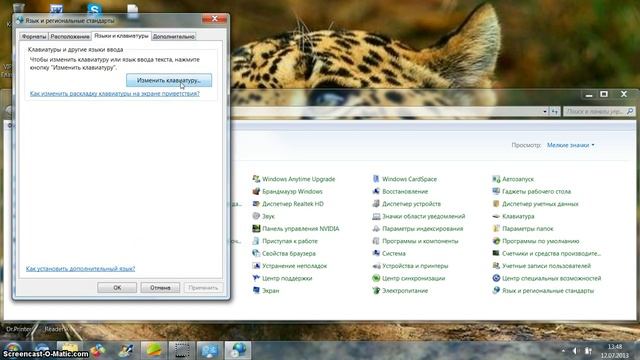
Task: Switch to the Дополнительно tab
Action: coord(173,36)
